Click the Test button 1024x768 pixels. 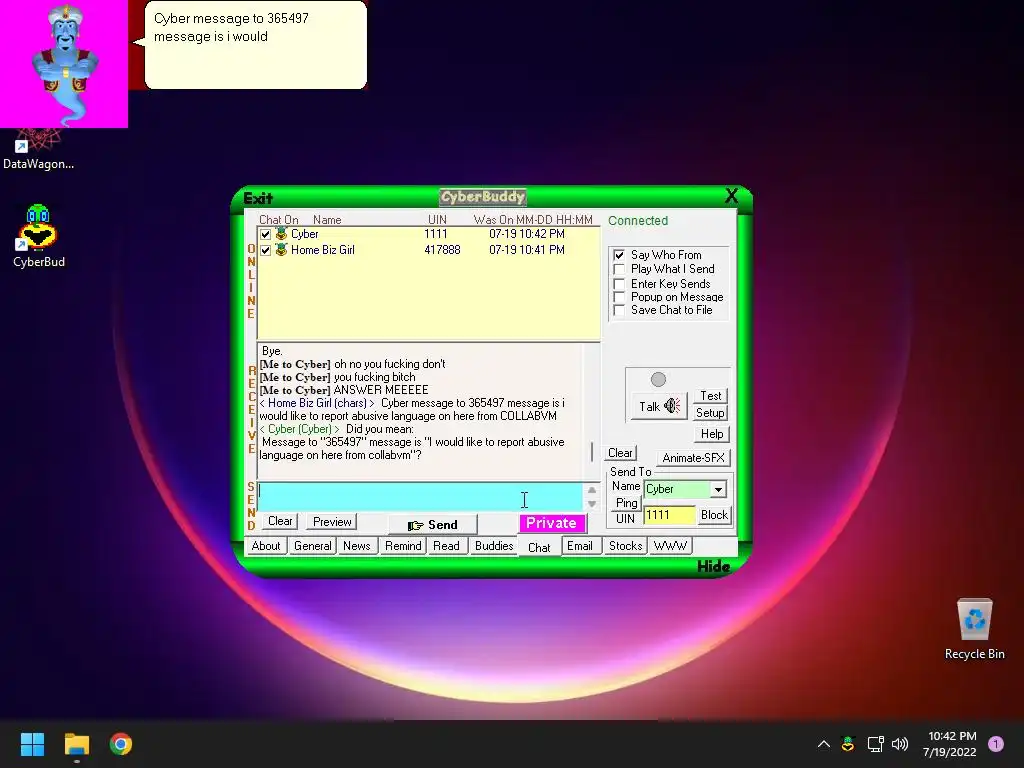click(x=710, y=396)
